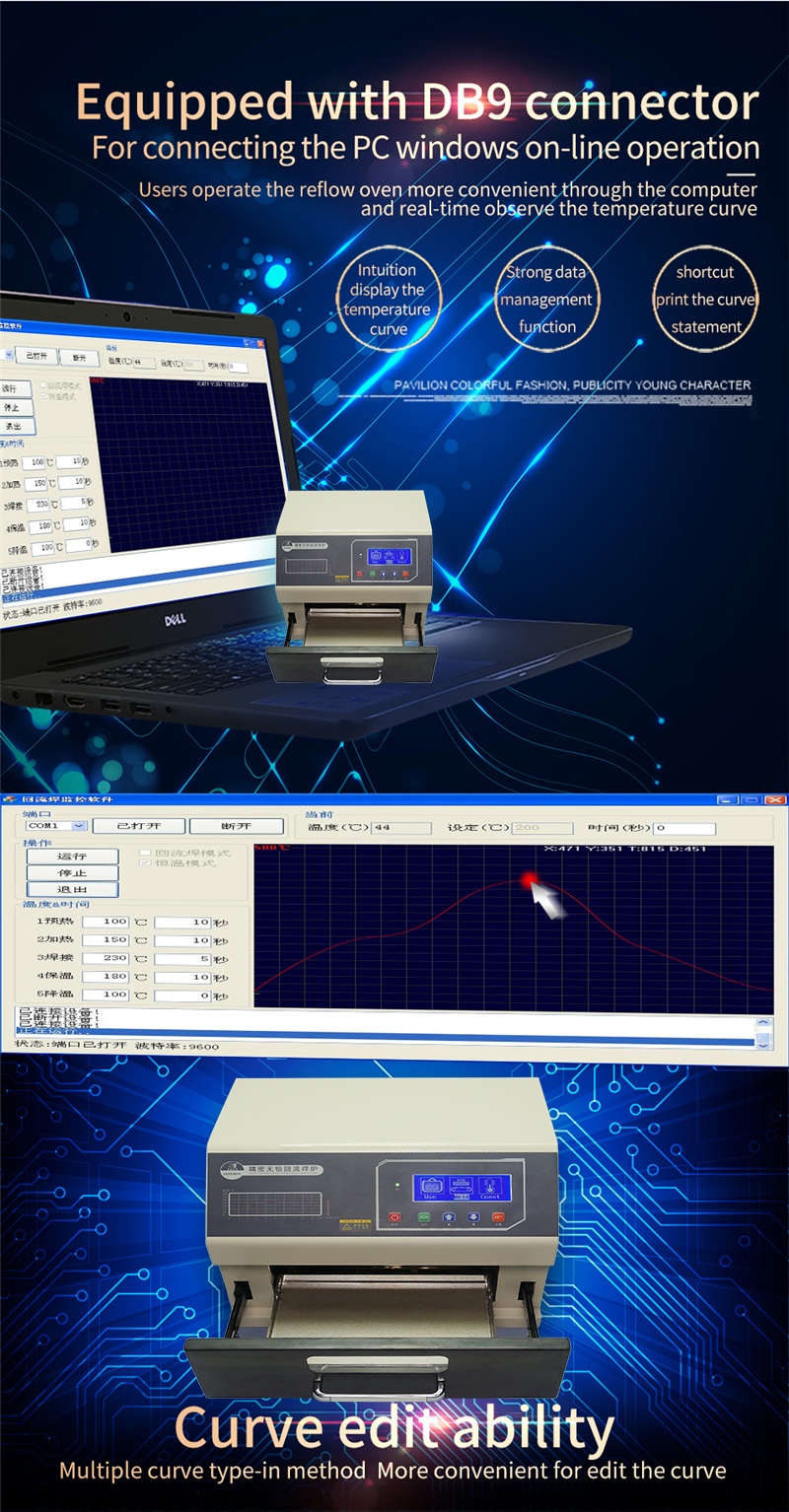
Task: Open the COM1 port dropdown in the large window
Action: coord(80,826)
